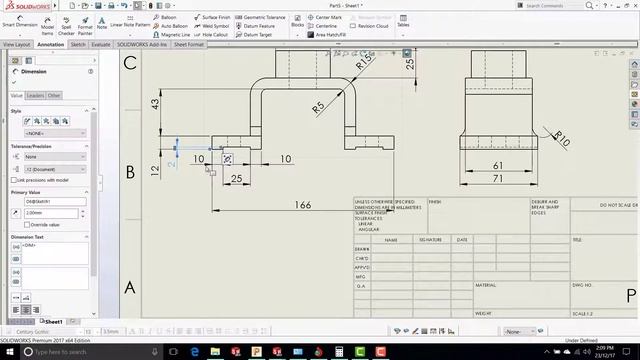This screenshot has width=640, height=360.
Task: Open the layer None dropdown in bottom toolbar
Action: pos(519,331)
